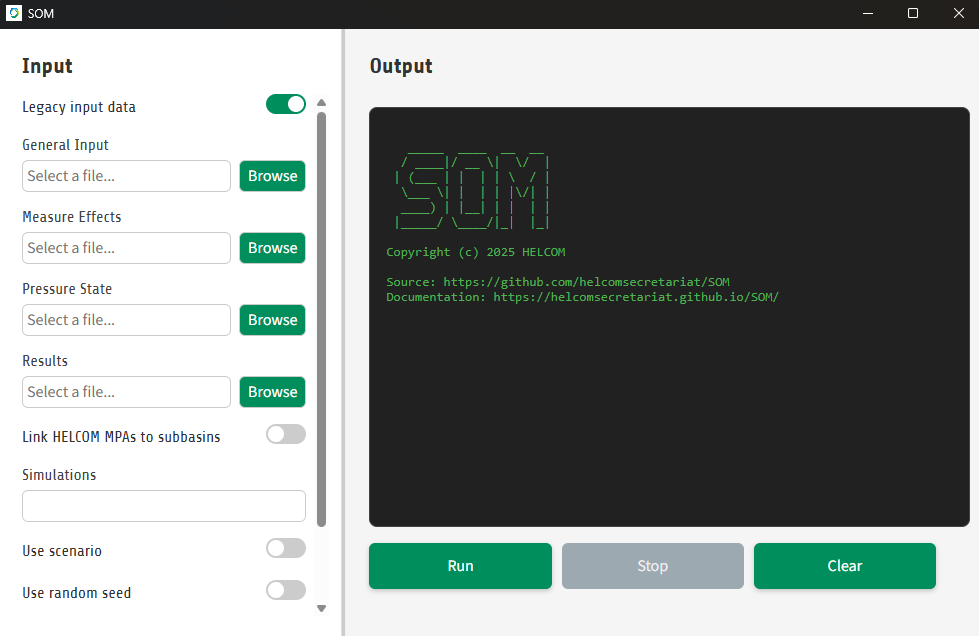This screenshot has width=979, height=636.
Task: Turn on the Use scenario switch
Action: tap(286, 548)
